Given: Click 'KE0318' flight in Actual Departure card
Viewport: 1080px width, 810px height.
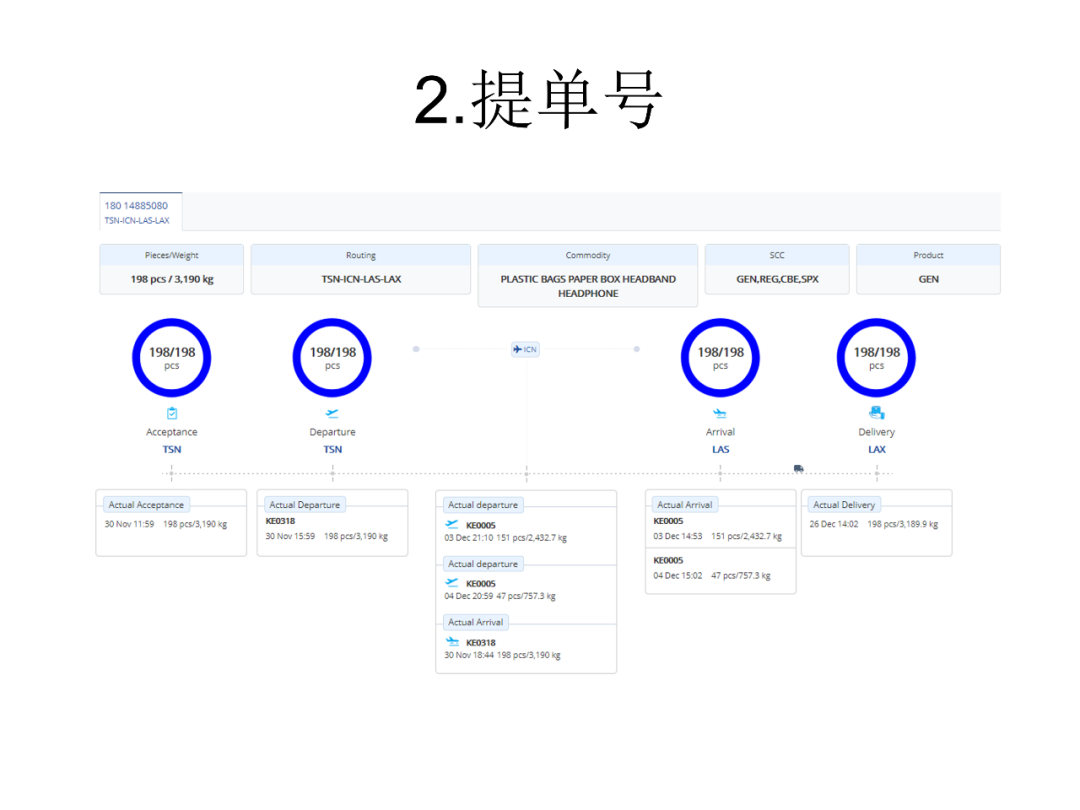Looking at the screenshot, I should point(280,521).
